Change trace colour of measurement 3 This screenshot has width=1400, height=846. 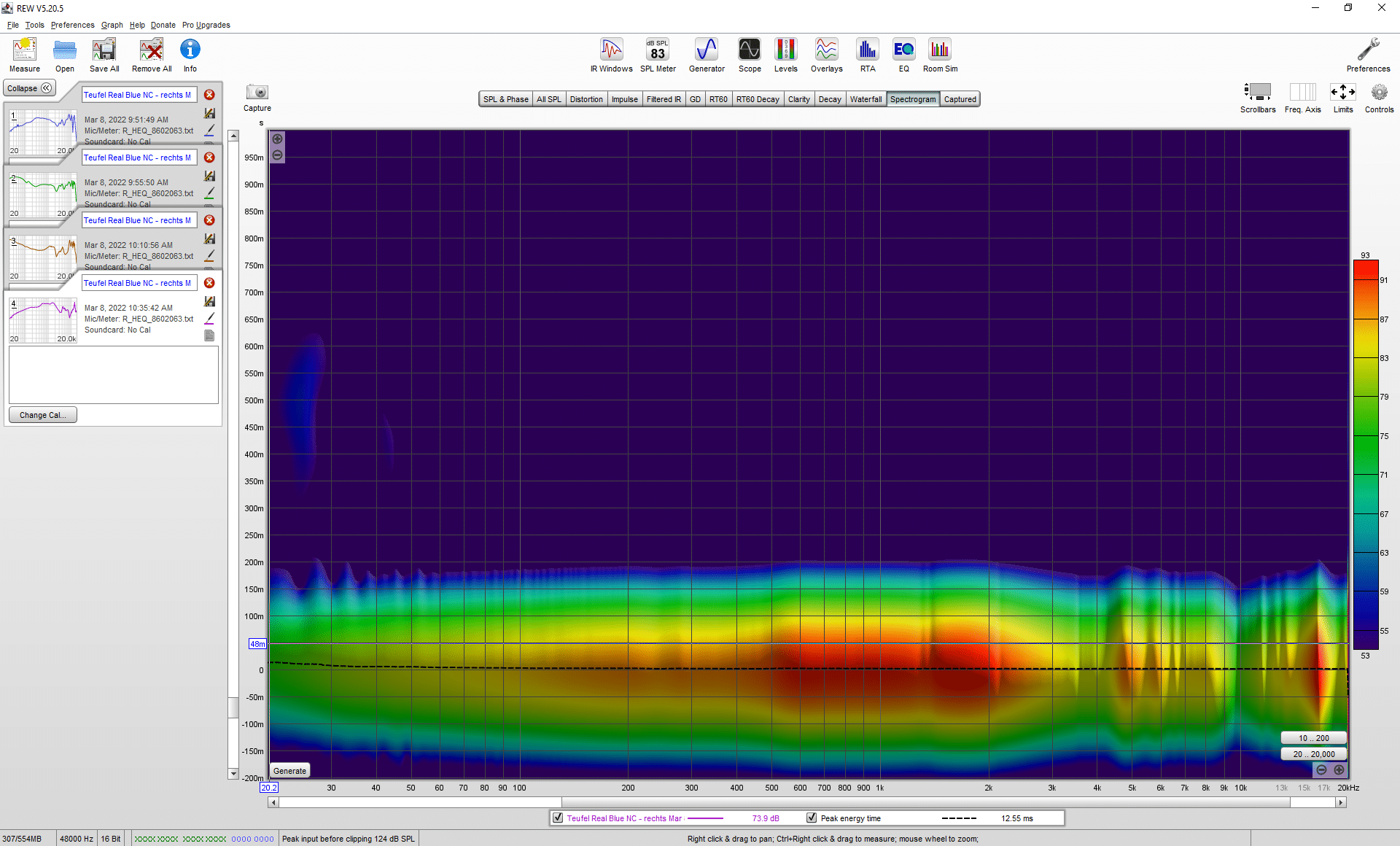tap(209, 255)
